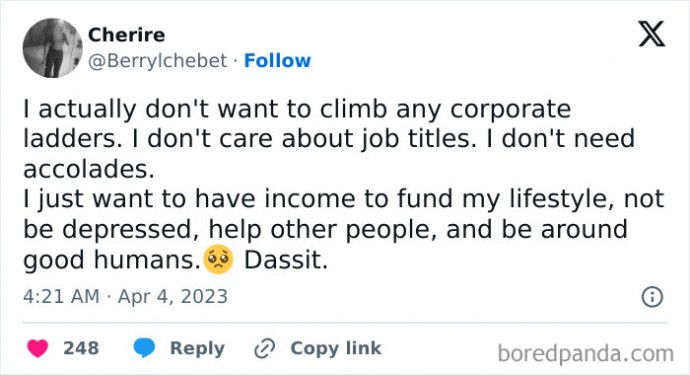
Task: View the 248 likes count
Action: click(81, 348)
